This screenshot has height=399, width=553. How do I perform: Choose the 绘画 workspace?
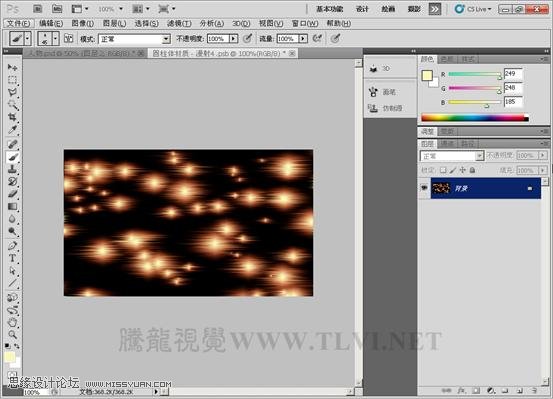[388, 9]
